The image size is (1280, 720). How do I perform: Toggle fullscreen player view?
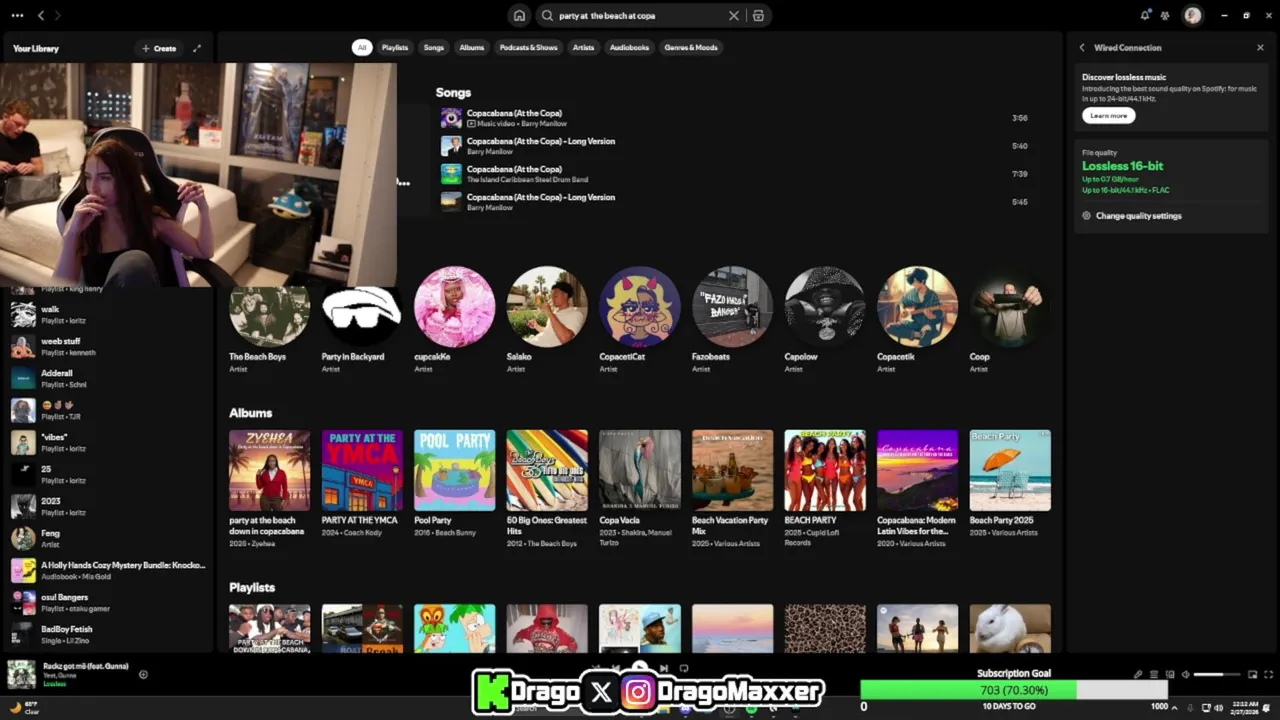1269,674
